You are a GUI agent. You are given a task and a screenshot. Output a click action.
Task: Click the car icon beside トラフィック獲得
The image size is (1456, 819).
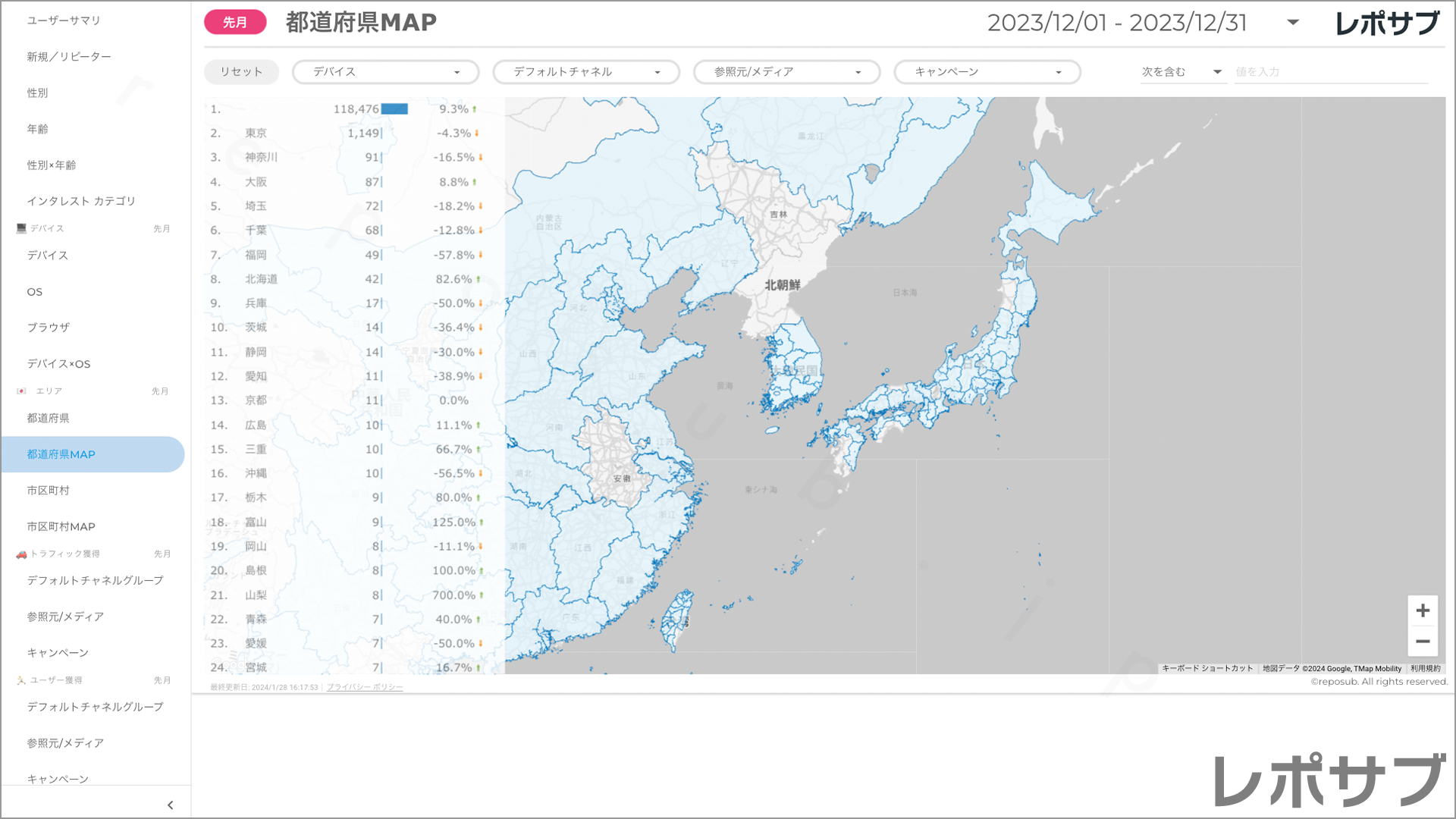pos(21,554)
